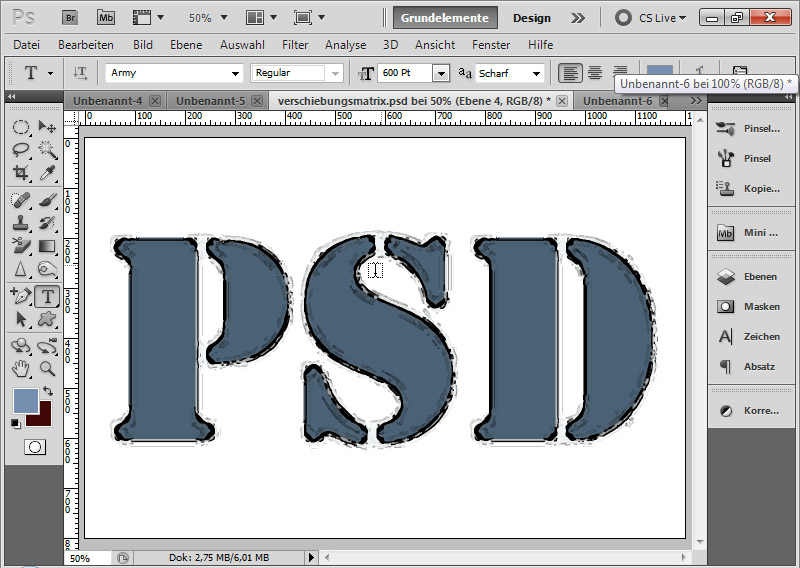
Task: Click the foreground color swatch
Action: click(26, 402)
